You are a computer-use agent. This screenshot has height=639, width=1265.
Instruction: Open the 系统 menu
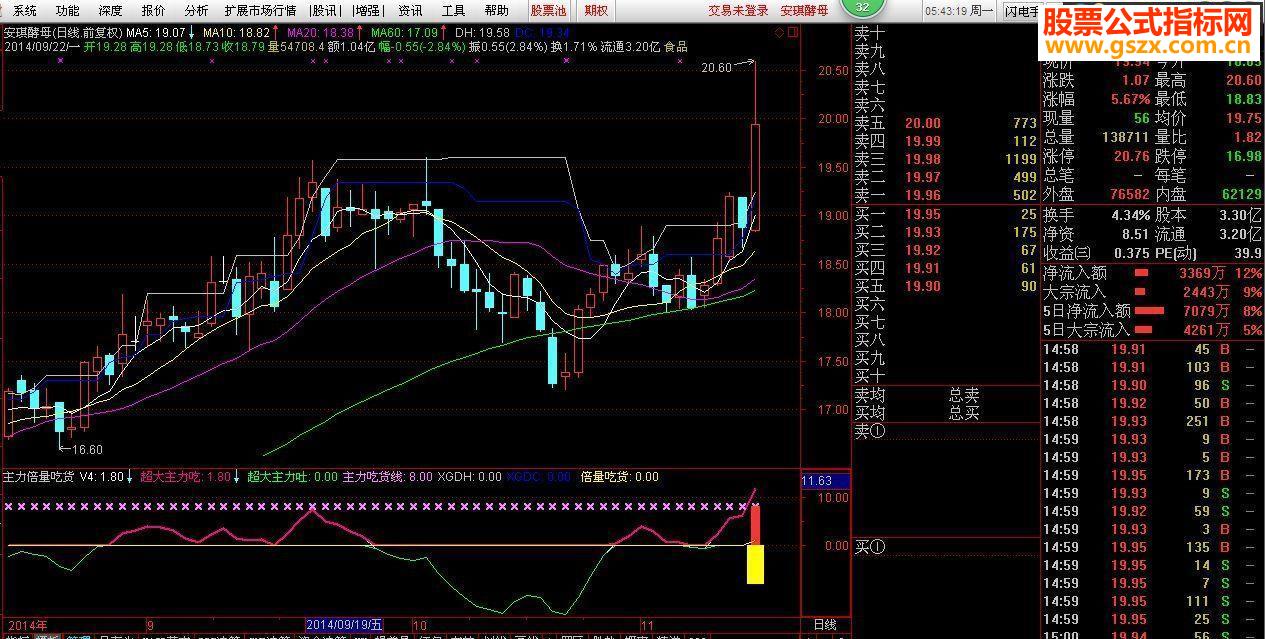pos(25,10)
